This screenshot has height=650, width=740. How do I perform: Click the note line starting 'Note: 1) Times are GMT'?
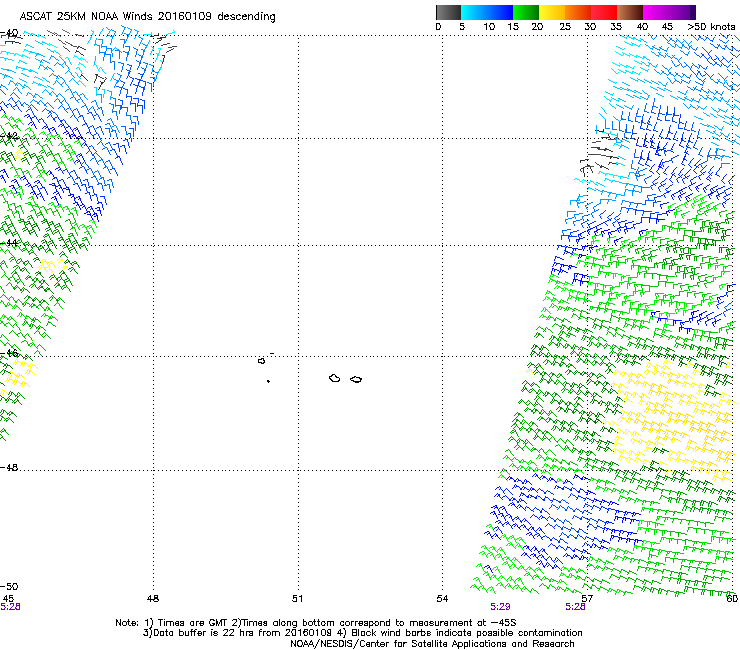[x=316, y=623]
